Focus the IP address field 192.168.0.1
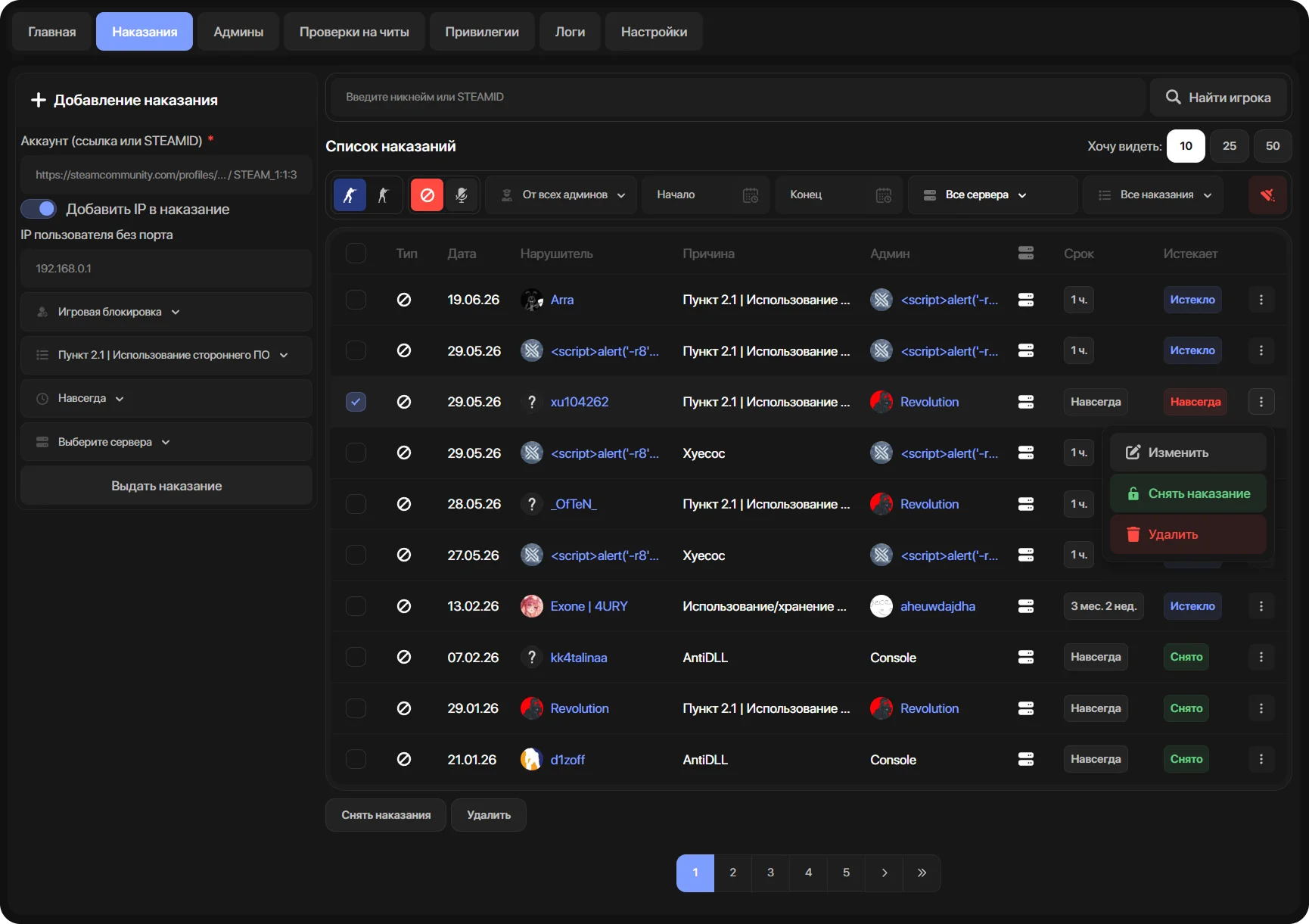The image size is (1309, 924). coord(166,269)
